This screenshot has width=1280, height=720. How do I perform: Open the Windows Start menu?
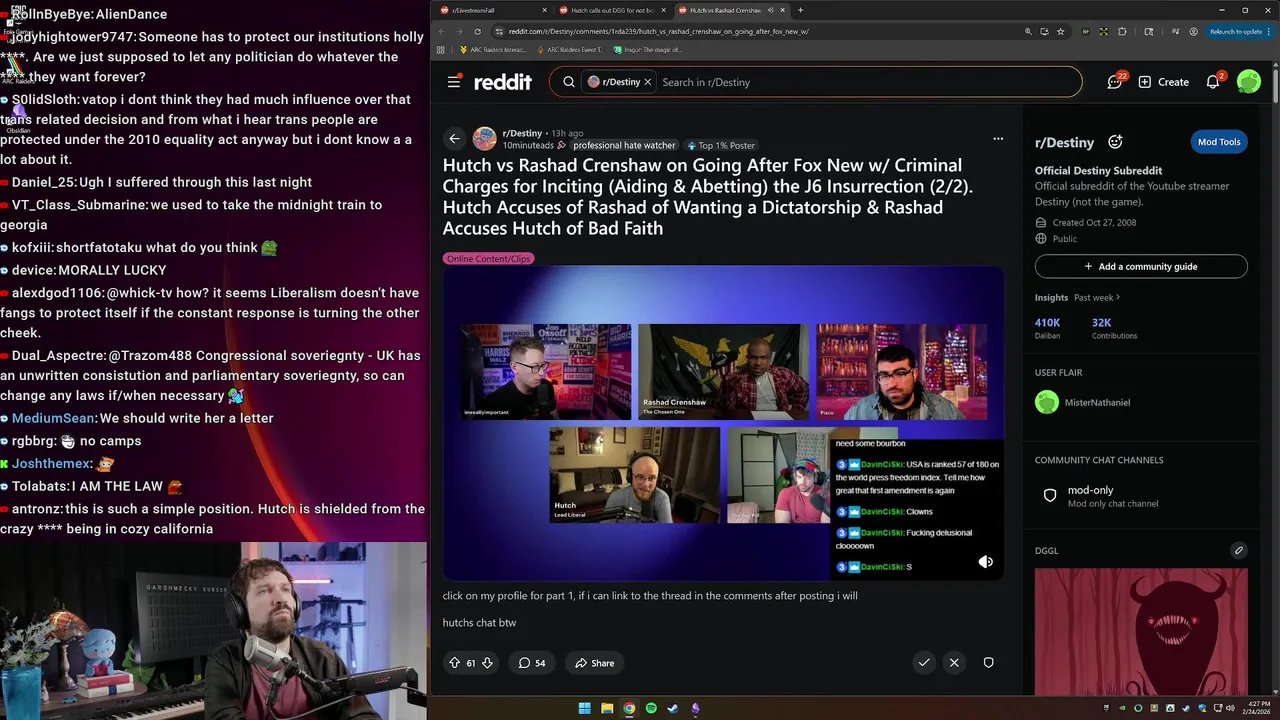(584, 709)
